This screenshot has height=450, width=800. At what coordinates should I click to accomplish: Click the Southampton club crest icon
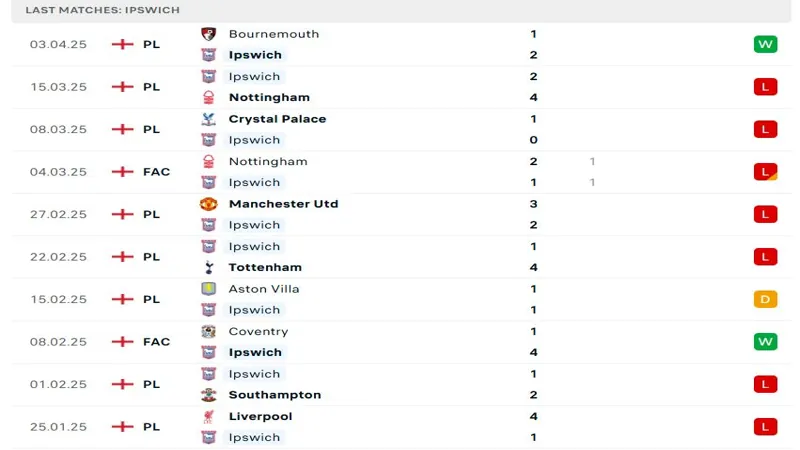pos(208,395)
